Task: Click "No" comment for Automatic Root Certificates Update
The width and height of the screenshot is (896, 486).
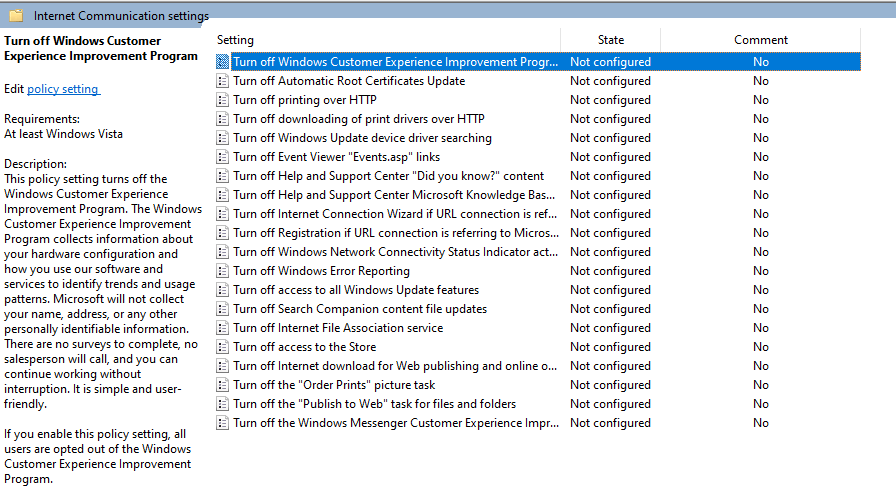Action: pos(761,81)
